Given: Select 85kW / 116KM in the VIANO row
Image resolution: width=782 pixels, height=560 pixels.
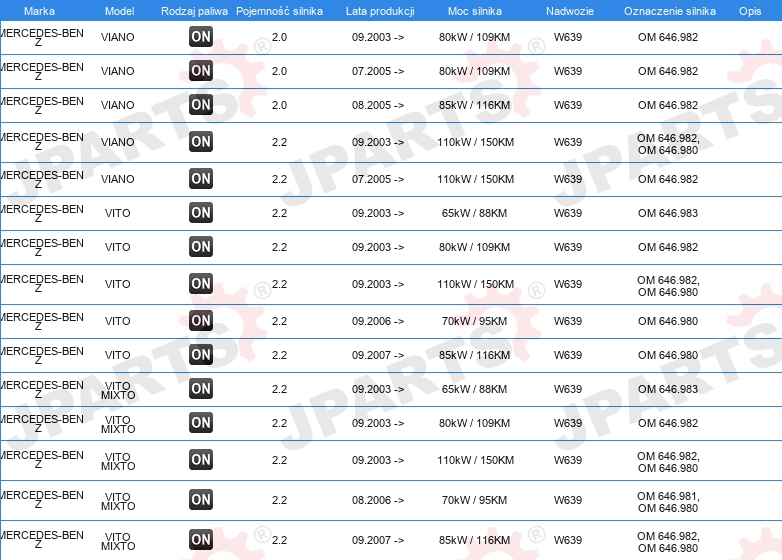Looking at the screenshot, I should [x=474, y=105].
